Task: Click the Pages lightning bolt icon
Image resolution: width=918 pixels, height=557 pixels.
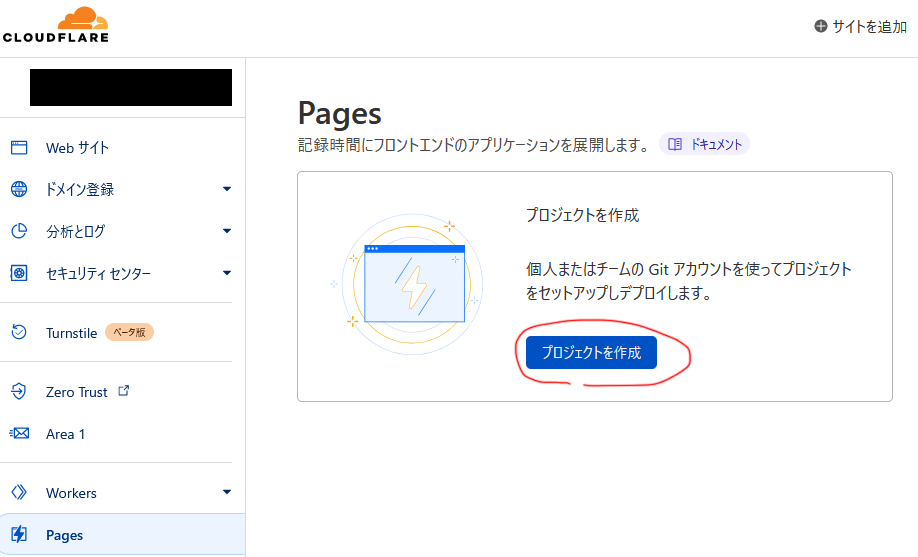Action: pyautogui.click(x=19, y=534)
